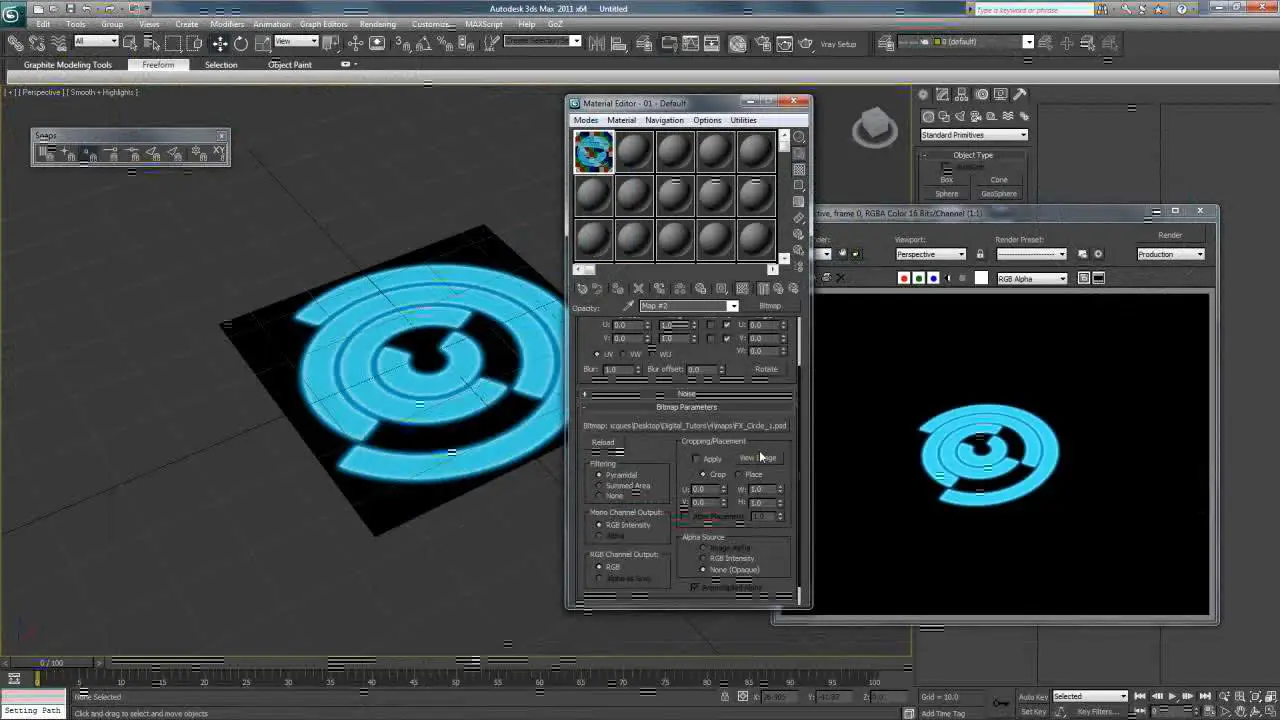Open the Display command panel tab
This screenshot has width=1280, height=720.
(1000, 94)
